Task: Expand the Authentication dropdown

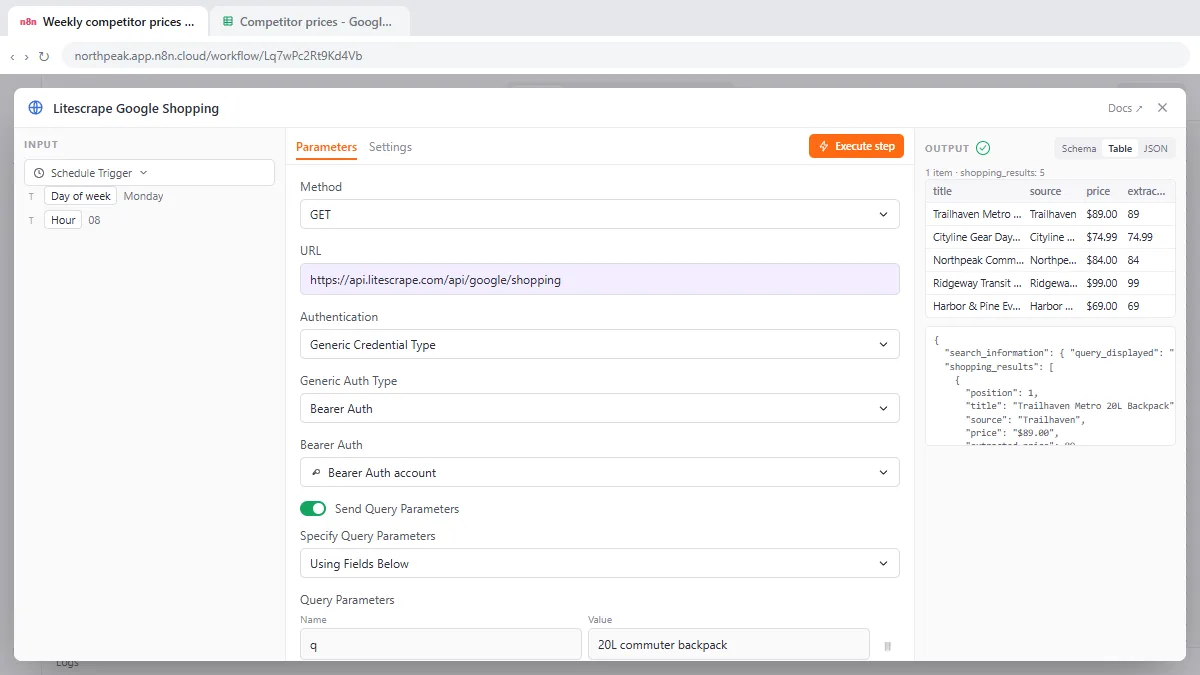Action: click(x=600, y=345)
